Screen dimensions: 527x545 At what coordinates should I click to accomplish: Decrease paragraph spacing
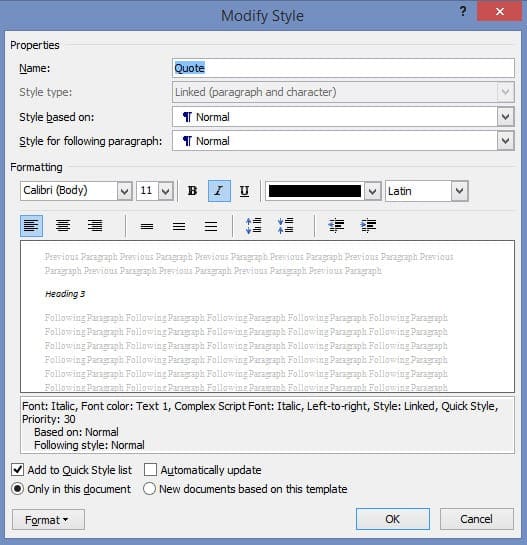point(286,226)
